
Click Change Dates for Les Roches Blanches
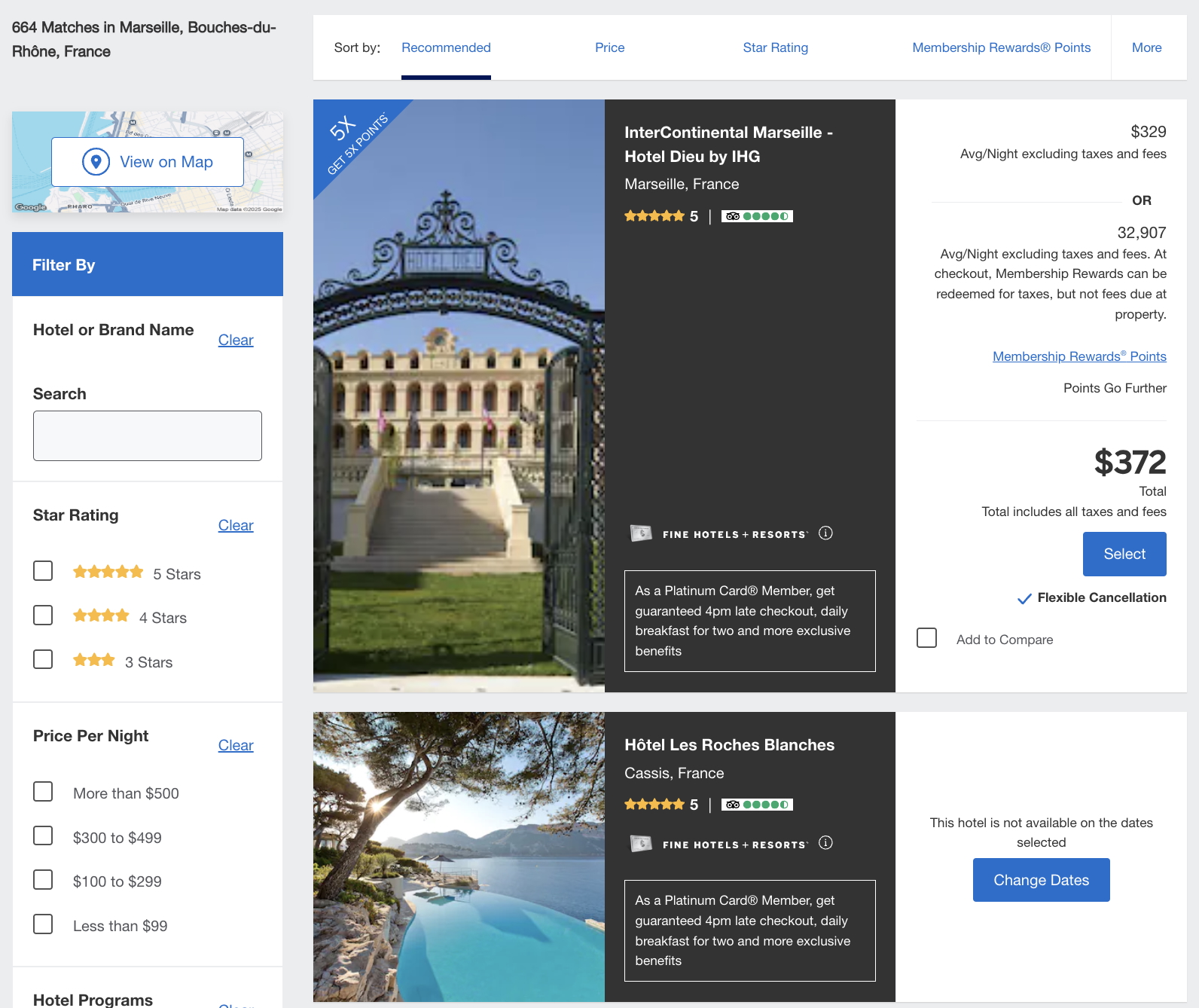1041,880
